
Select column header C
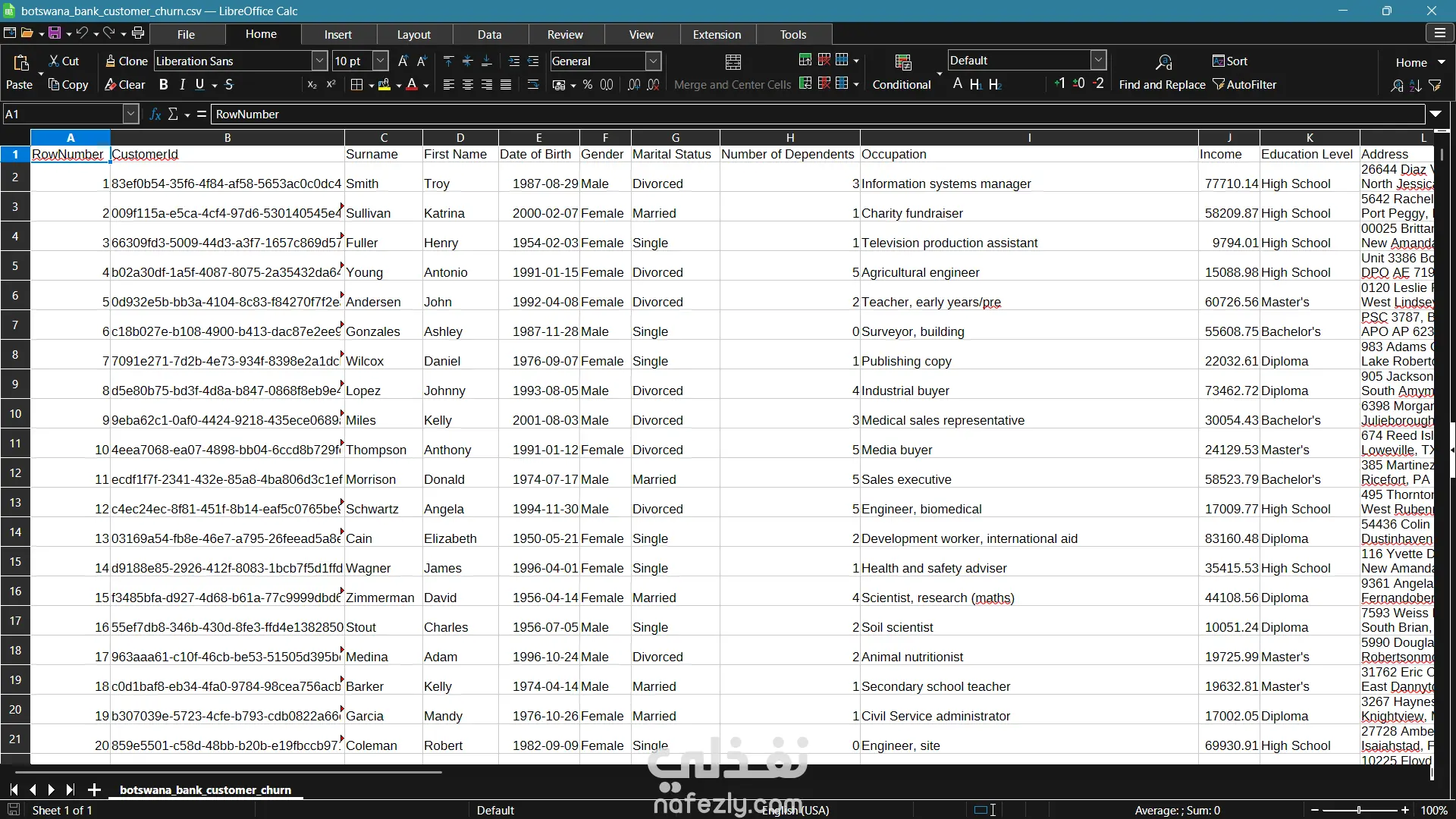coord(384,138)
